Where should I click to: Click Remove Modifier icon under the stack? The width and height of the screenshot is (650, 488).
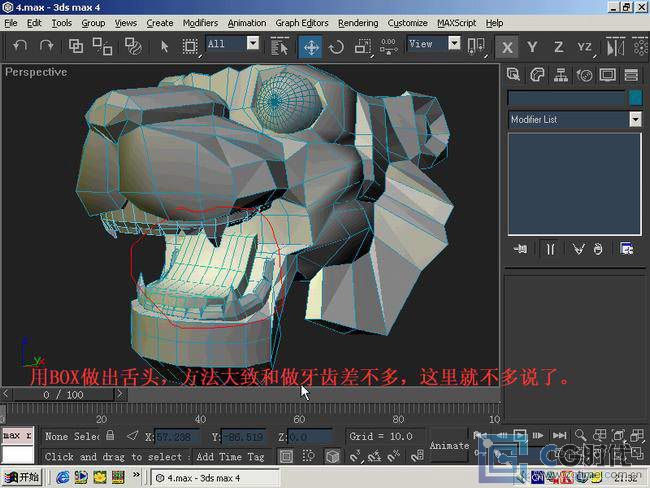point(597,249)
